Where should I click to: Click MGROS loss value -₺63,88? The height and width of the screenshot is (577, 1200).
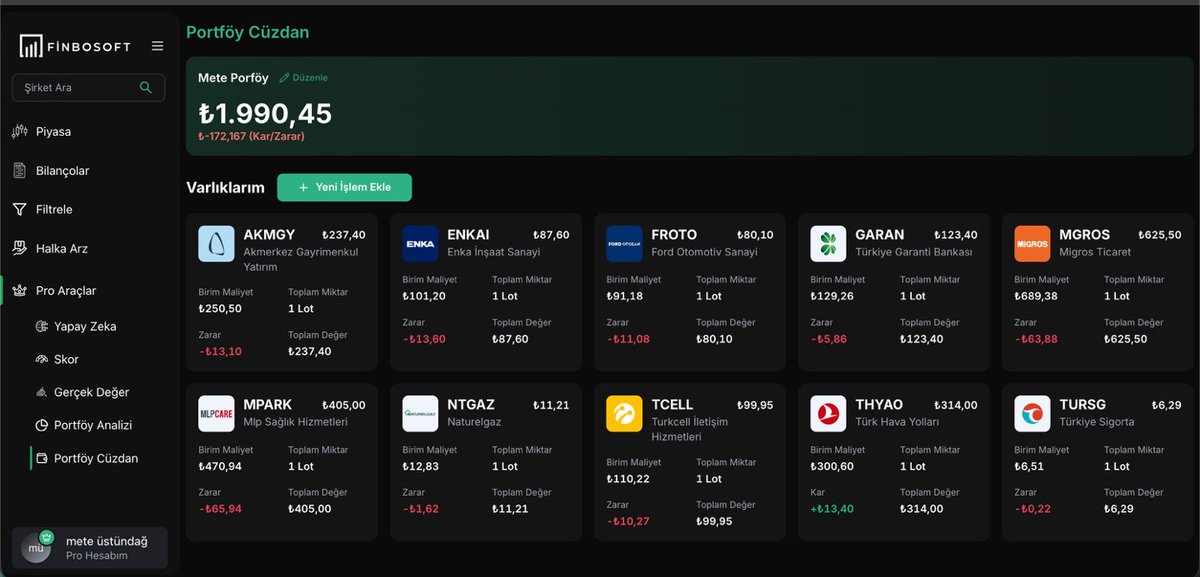(1035, 339)
